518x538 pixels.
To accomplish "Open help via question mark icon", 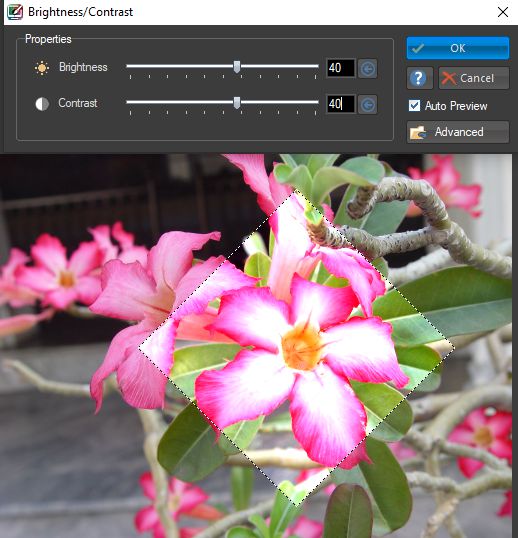I will click(x=420, y=78).
